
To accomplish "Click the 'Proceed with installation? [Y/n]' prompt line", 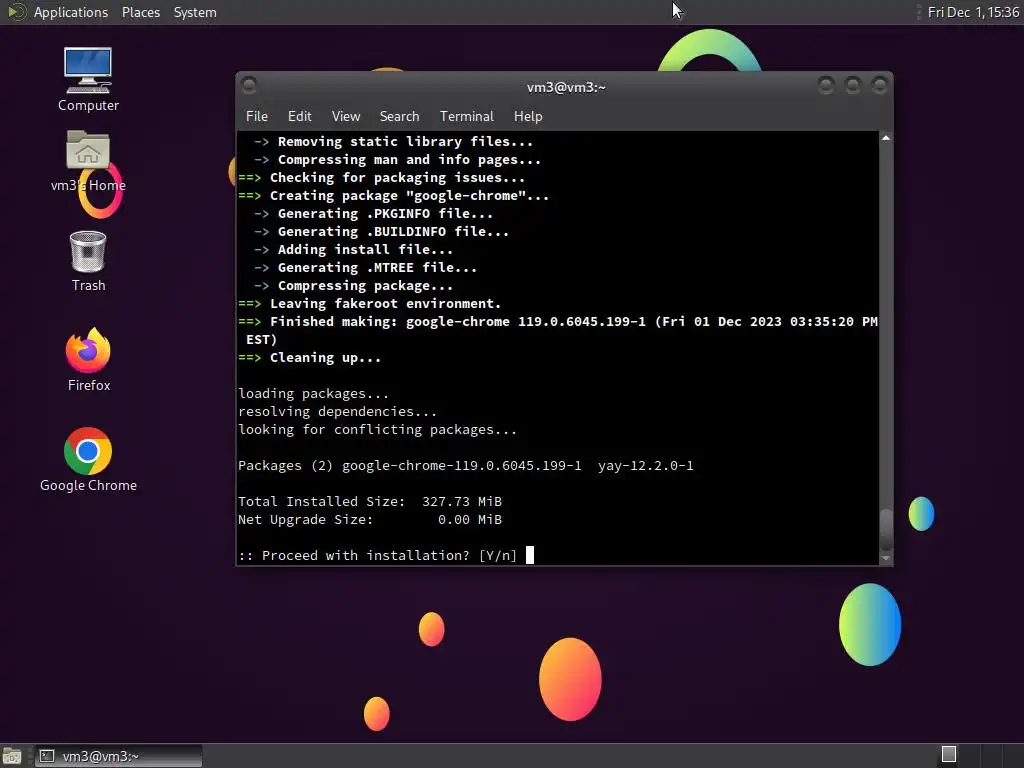I will 377,556.
